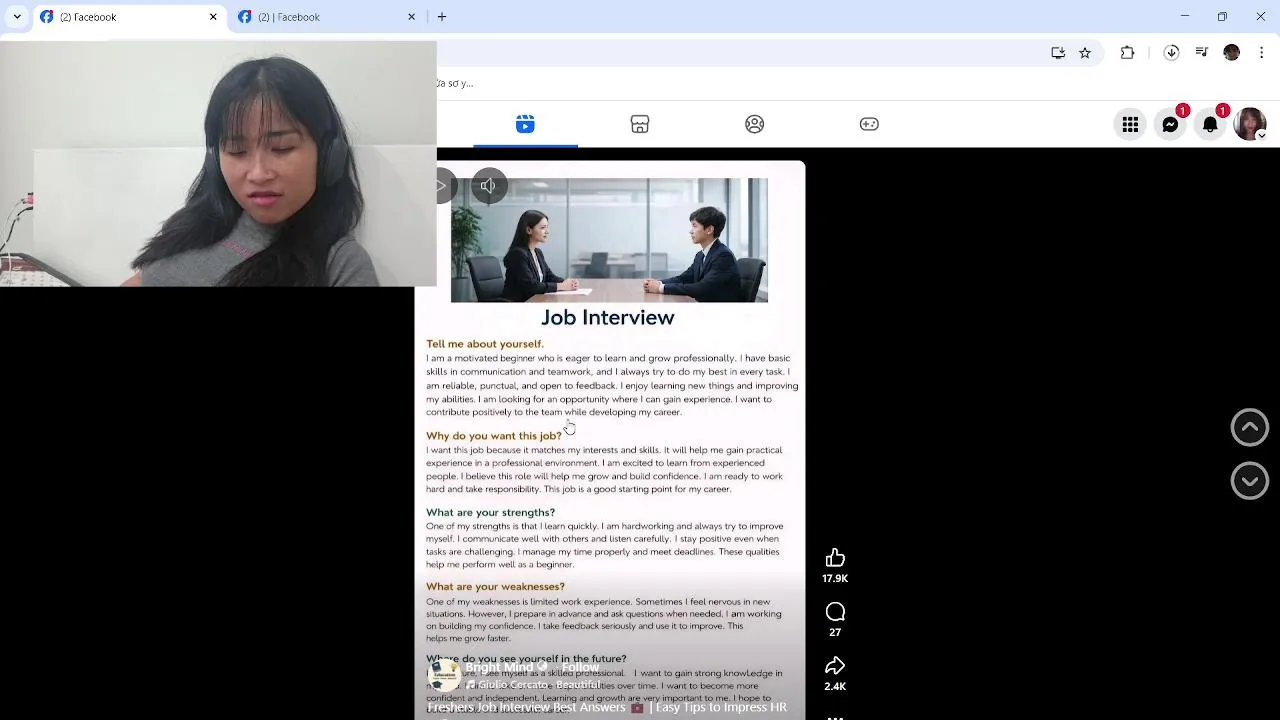Click the Bright Mind page name
Image resolution: width=1280 pixels, height=720 pixels.
pyautogui.click(x=500, y=667)
